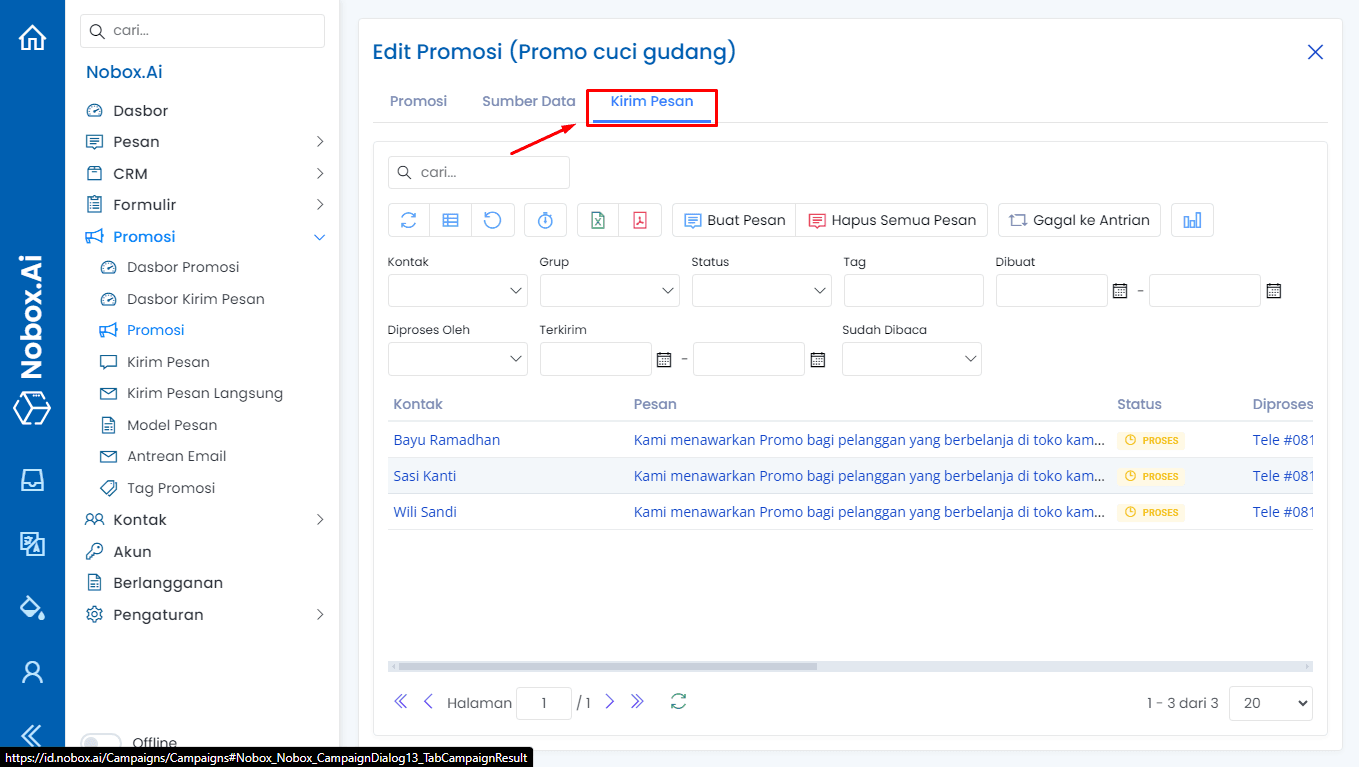Screen dimensions: 1359x767
Task: Collapse the sidebar with double chevron
Action: (30, 733)
